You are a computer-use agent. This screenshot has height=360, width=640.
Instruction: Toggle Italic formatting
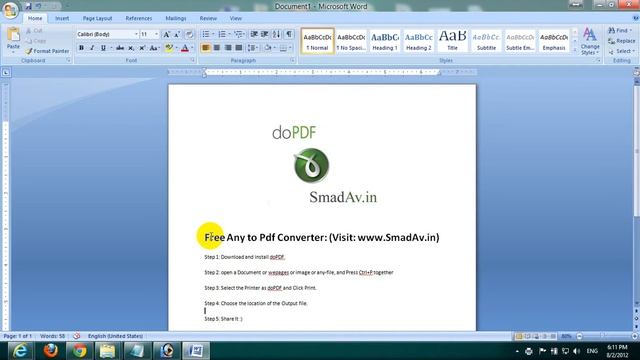point(92,48)
